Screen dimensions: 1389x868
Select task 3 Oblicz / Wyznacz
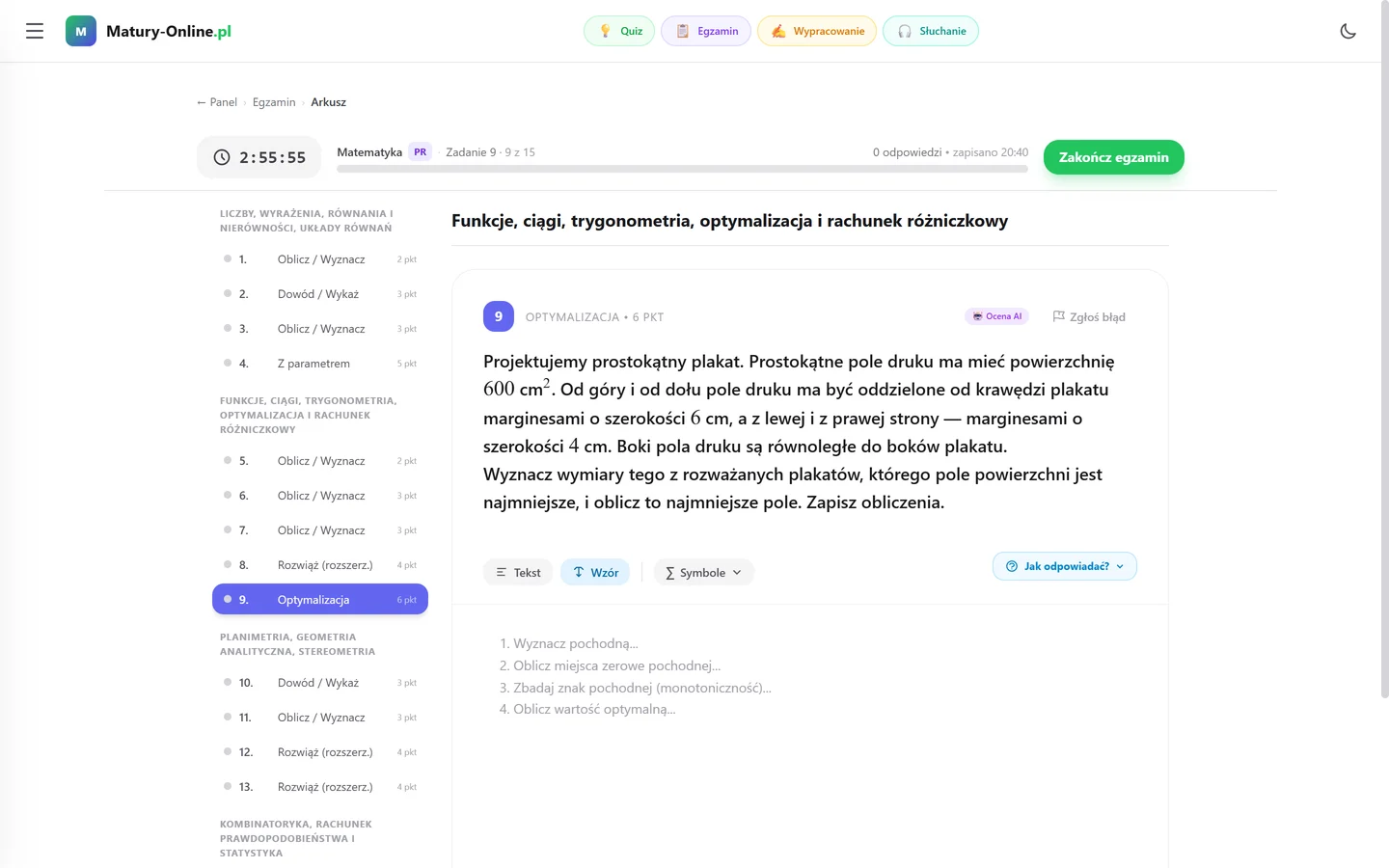click(x=320, y=329)
